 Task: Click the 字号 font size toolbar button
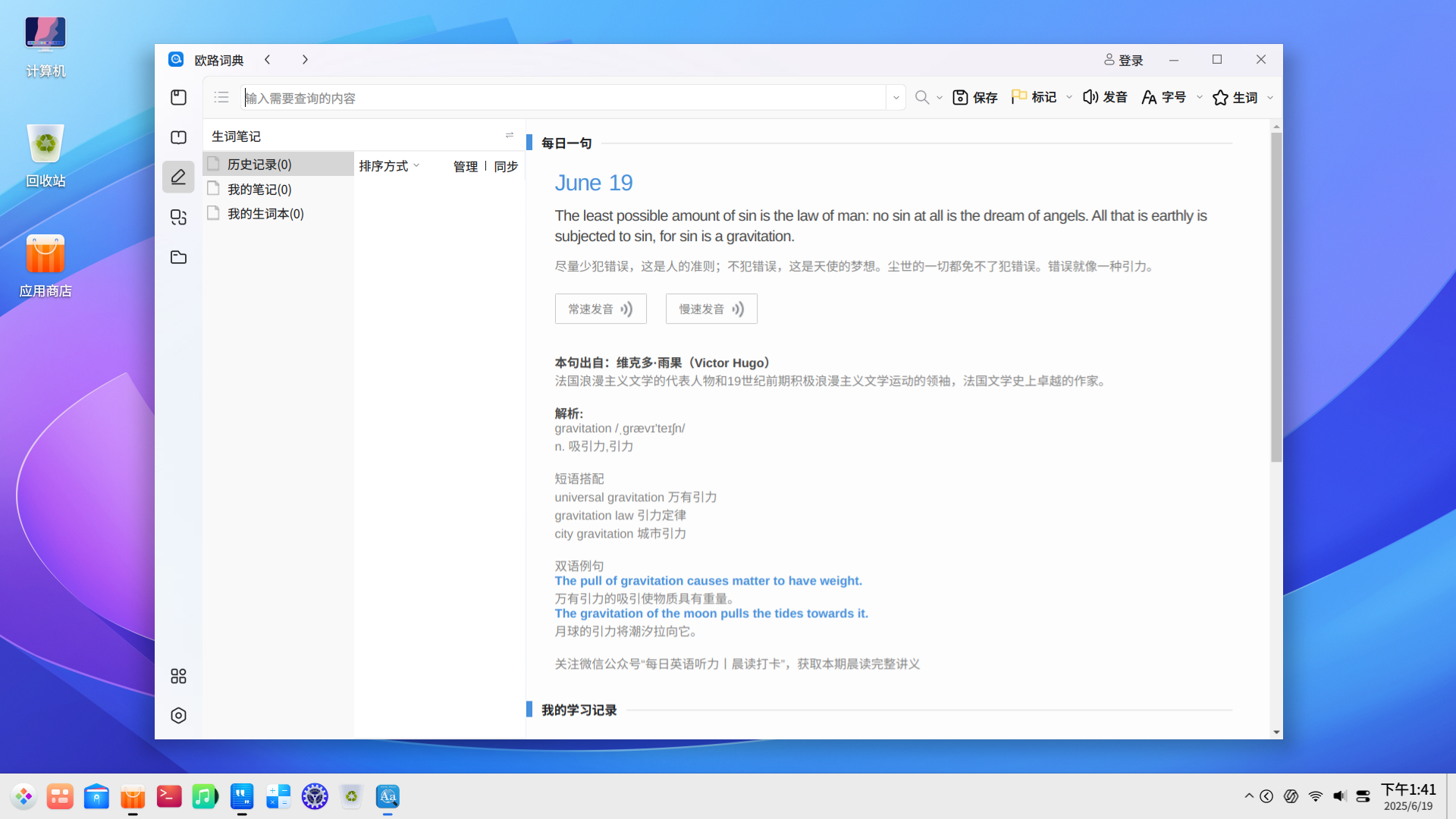pyautogui.click(x=1164, y=97)
